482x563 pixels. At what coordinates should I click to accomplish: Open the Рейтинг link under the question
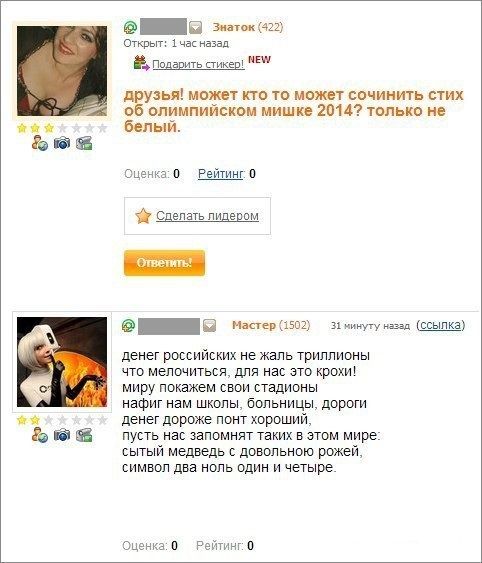tap(221, 174)
